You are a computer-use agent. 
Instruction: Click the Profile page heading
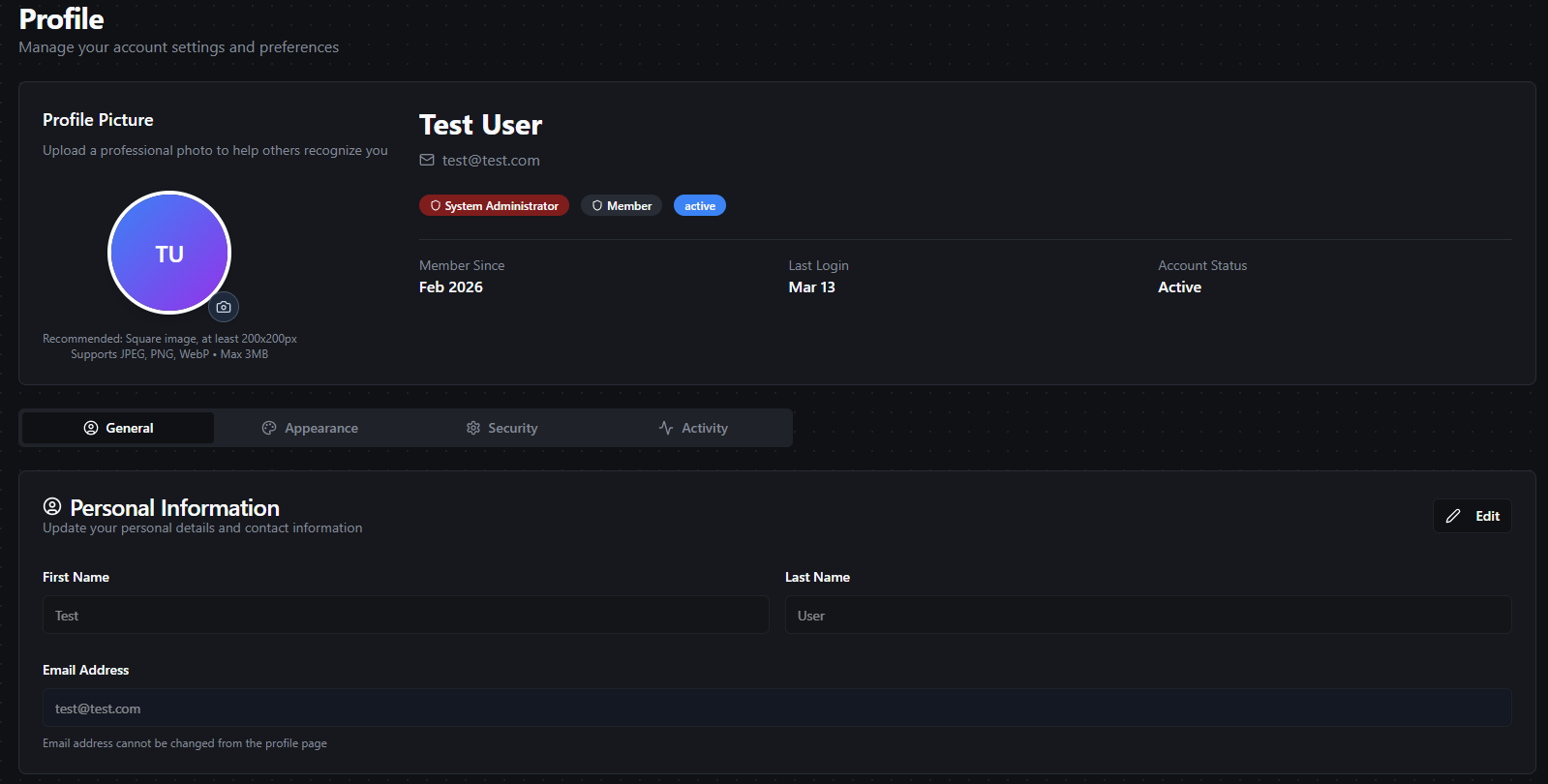click(x=62, y=19)
